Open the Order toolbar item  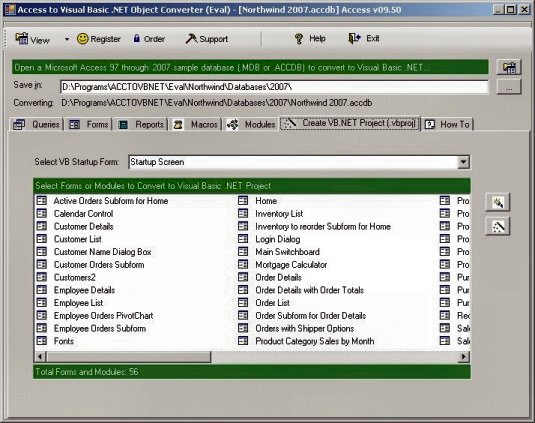149,39
